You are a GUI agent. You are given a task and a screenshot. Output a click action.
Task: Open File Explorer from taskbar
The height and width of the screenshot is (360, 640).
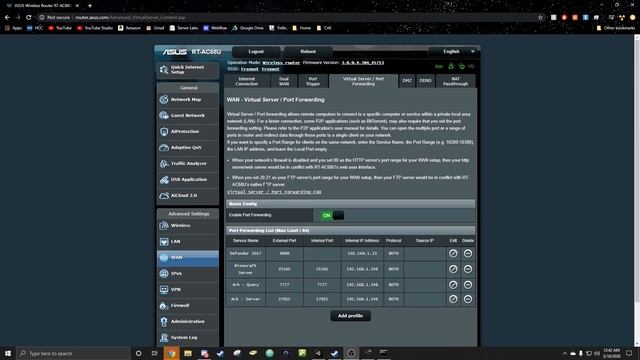coord(188,353)
